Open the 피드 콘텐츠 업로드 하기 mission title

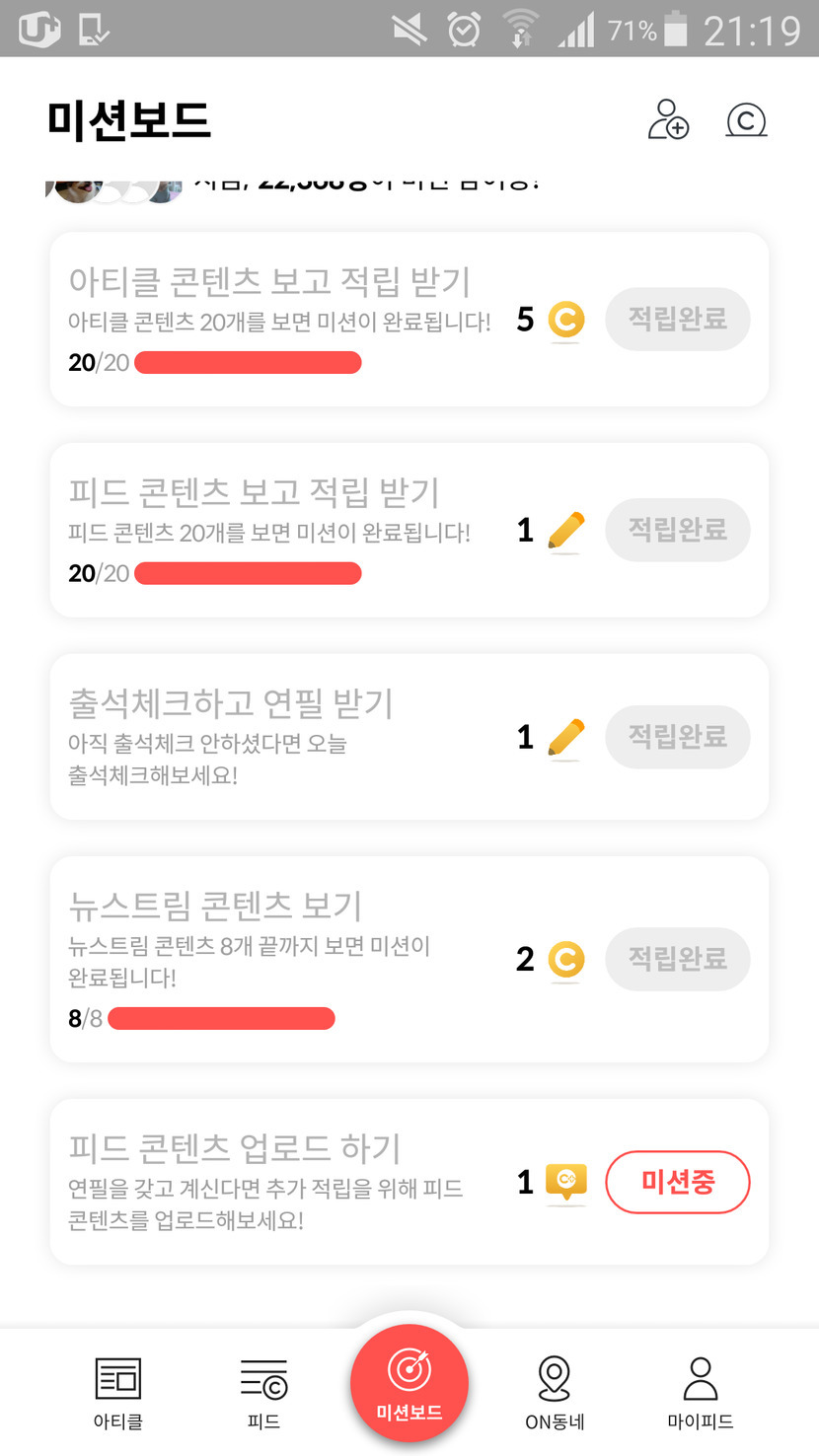235,1148
